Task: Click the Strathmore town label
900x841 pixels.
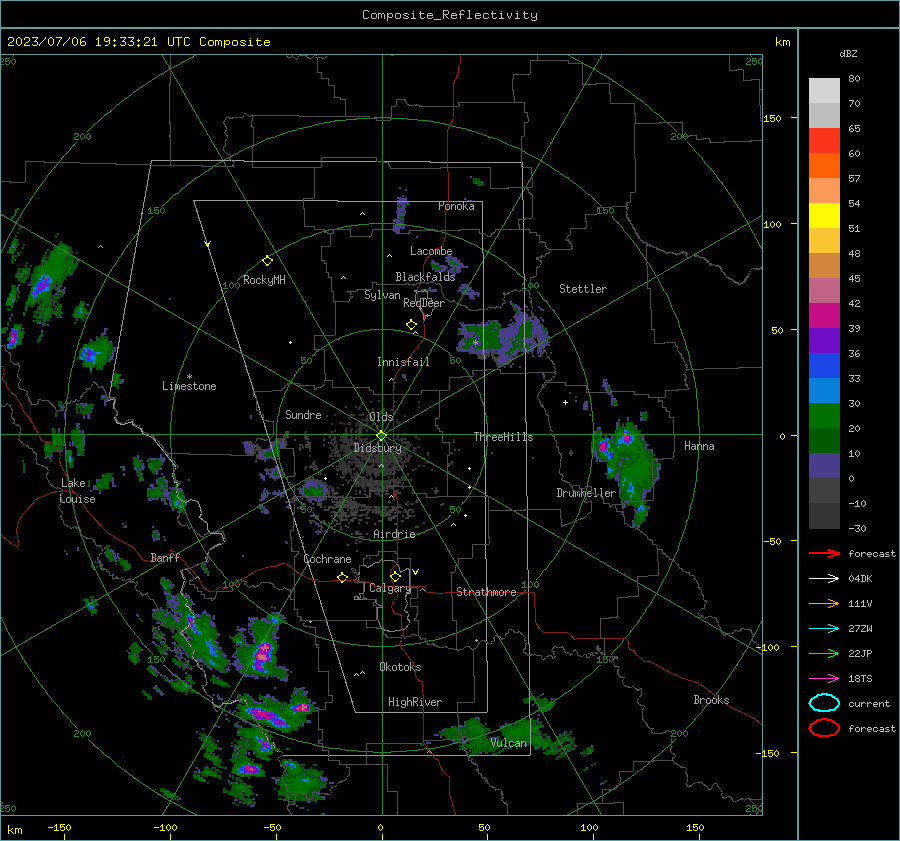Action: click(486, 592)
